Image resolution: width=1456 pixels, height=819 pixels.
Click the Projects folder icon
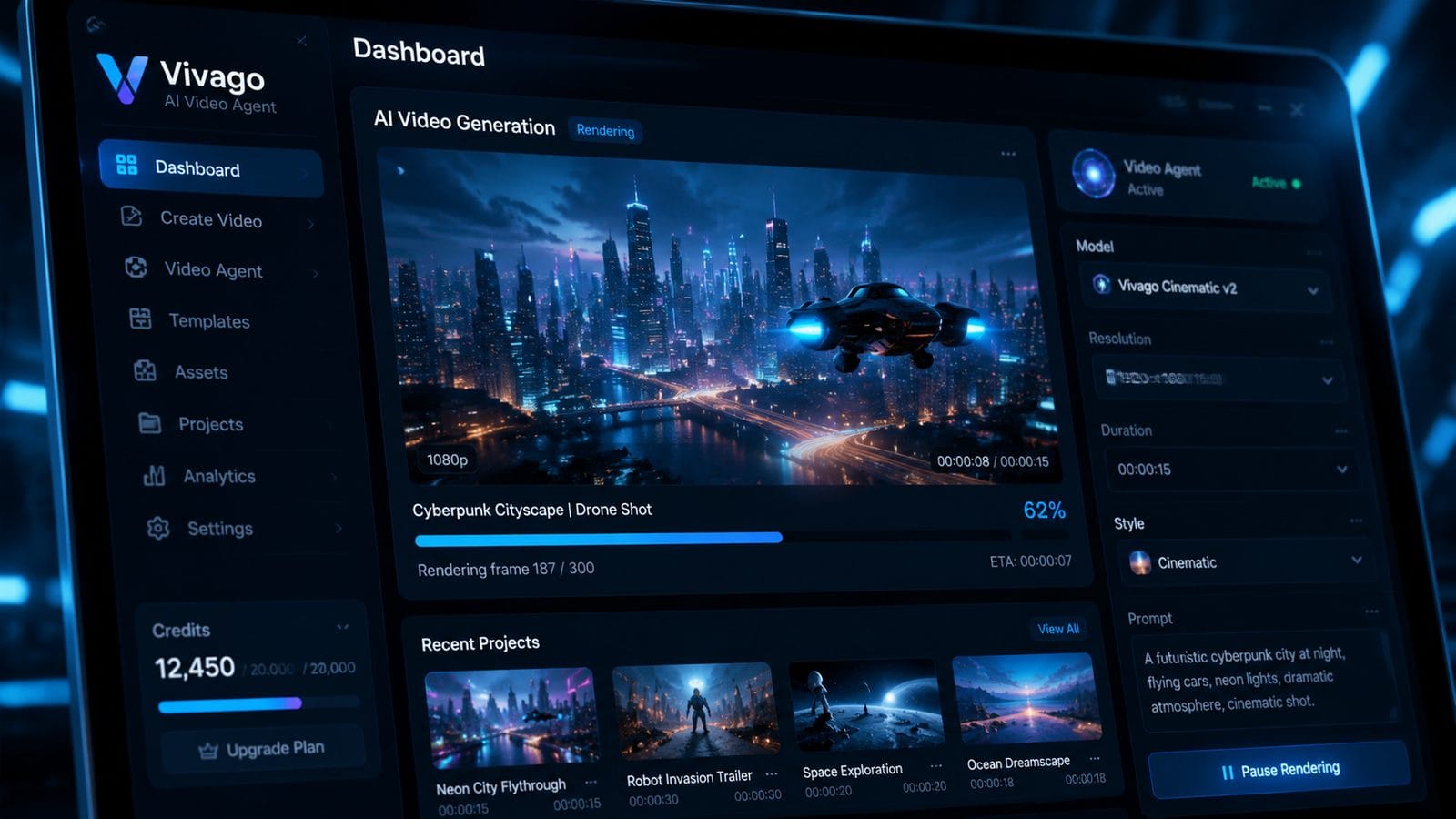149,422
